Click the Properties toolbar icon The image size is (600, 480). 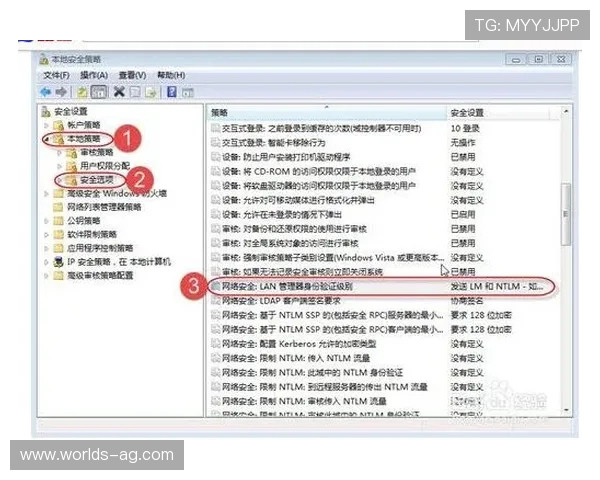pyautogui.click(x=135, y=92)
